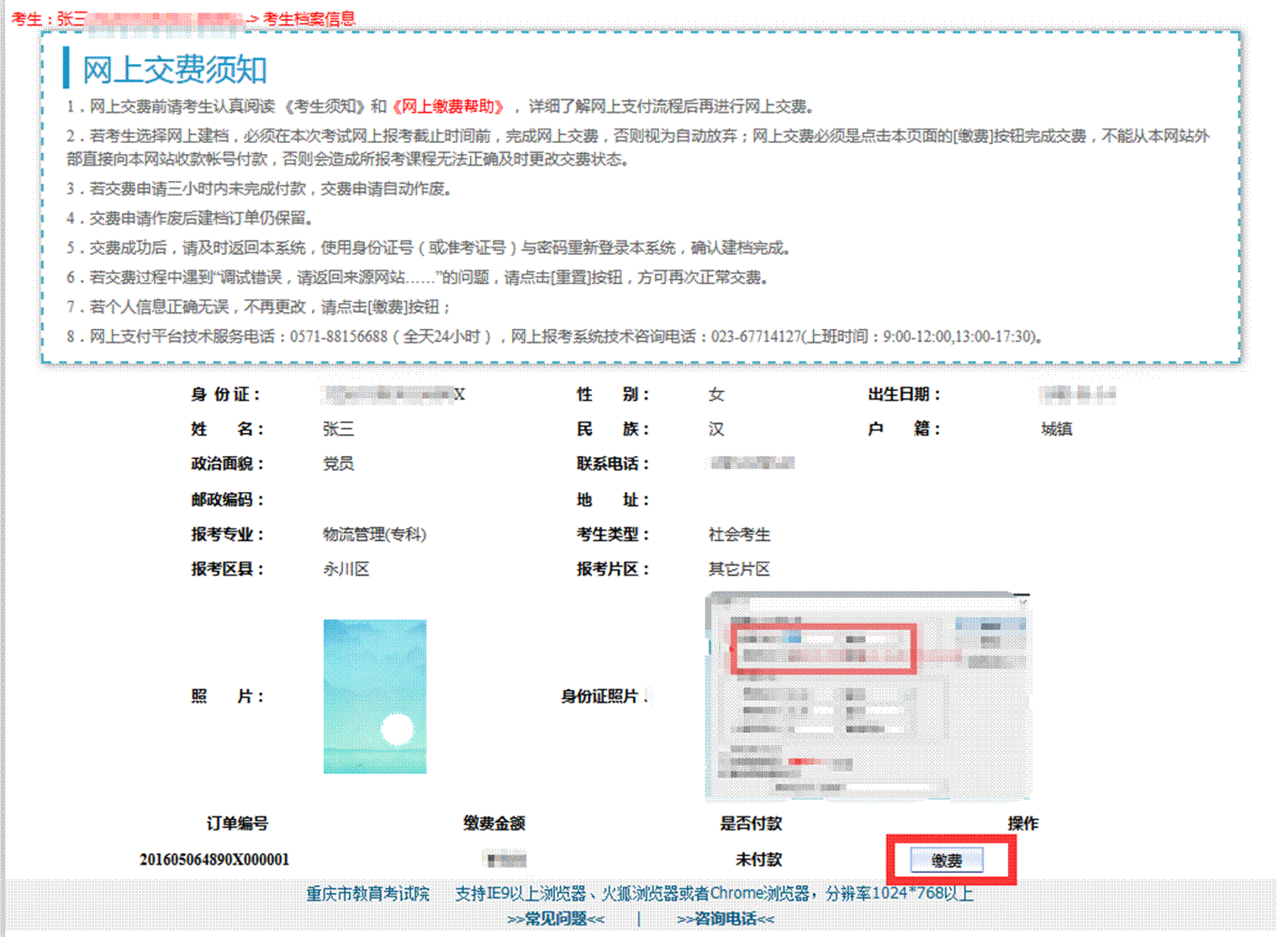
Task: Click the 缴费 payment button
Action: point(947,860)
